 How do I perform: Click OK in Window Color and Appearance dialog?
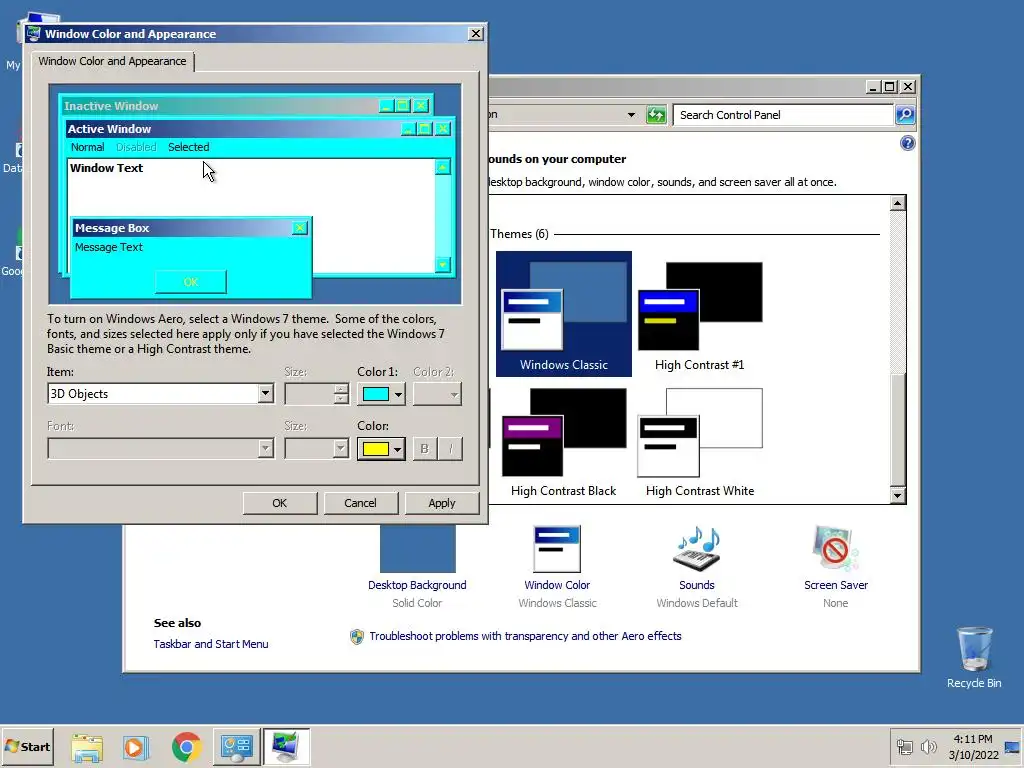[x=280, y=503]
